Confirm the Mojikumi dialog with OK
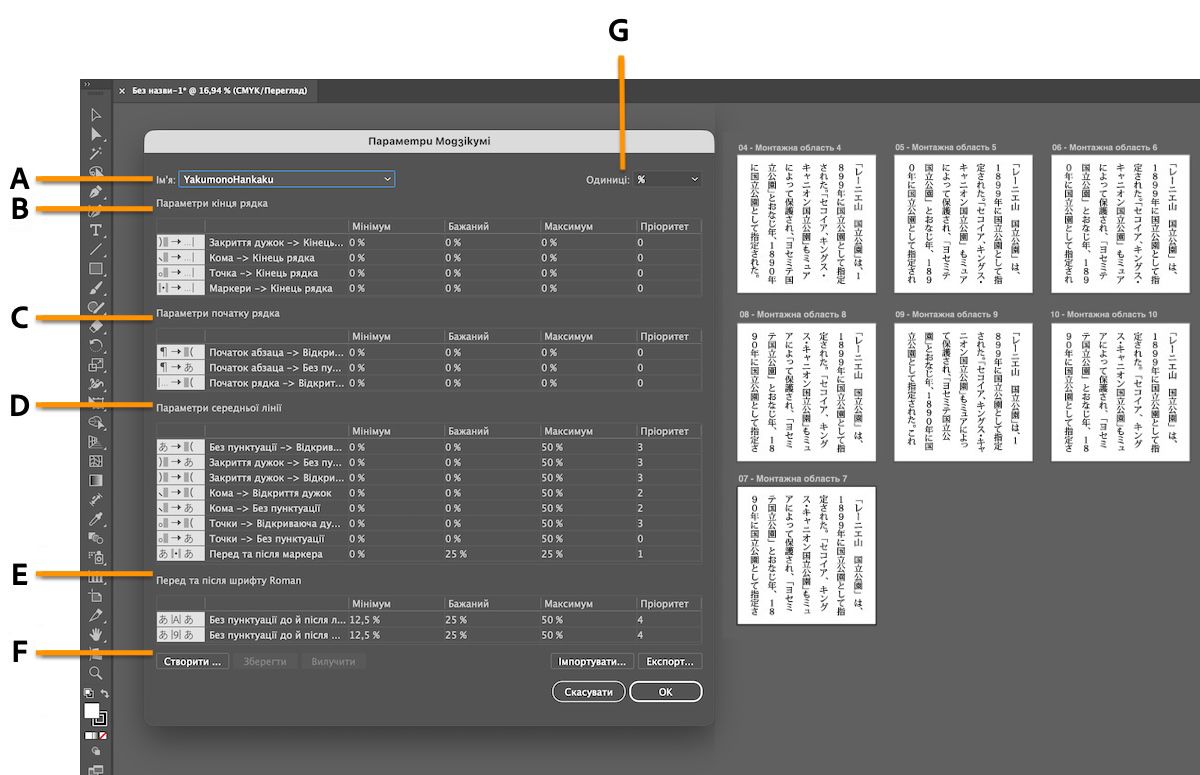 pyautogui.click(x=666, y=692)
